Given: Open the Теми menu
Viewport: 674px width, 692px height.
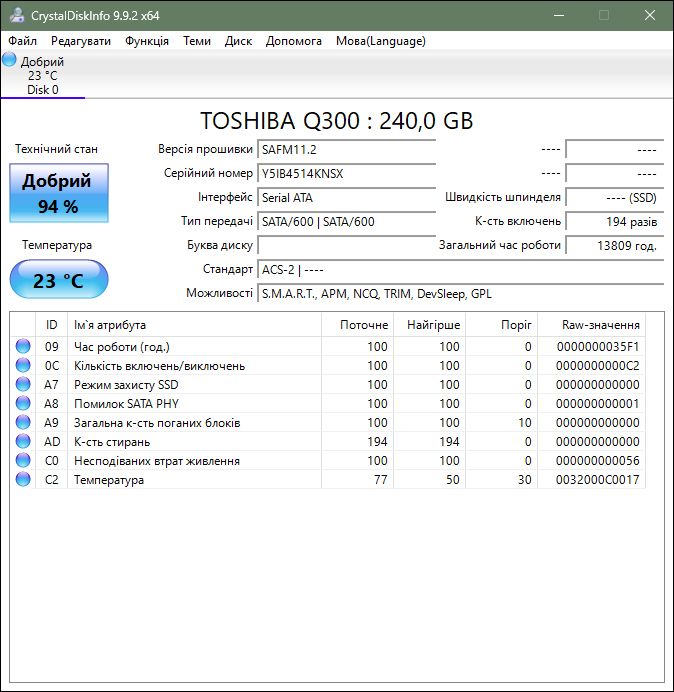Looking at the screenshot, I should (197, 41).
